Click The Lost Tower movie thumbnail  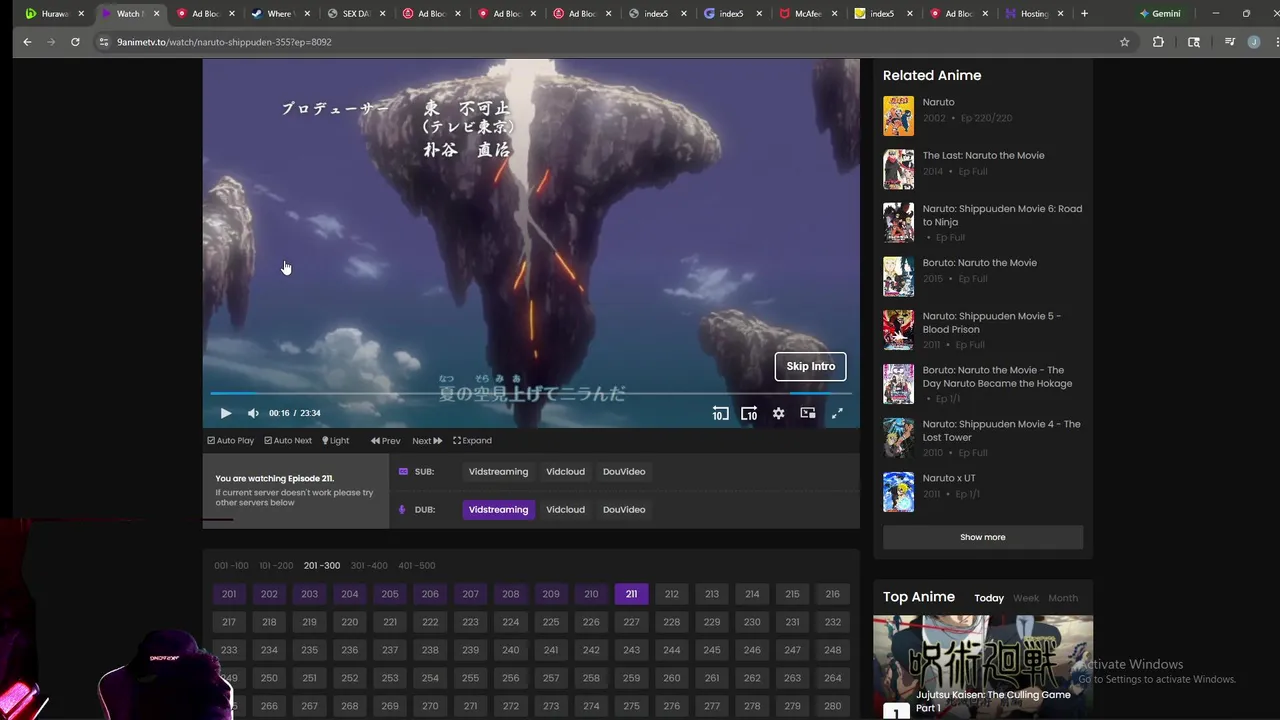898,438
